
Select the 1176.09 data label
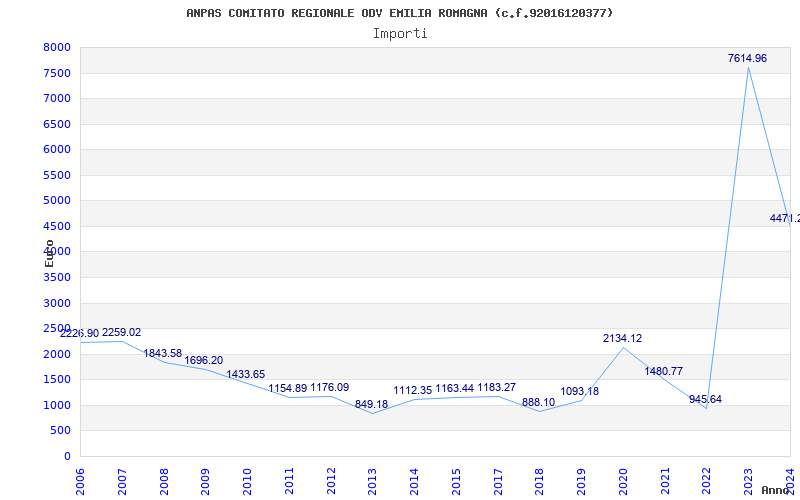click(x=330, y=388)
